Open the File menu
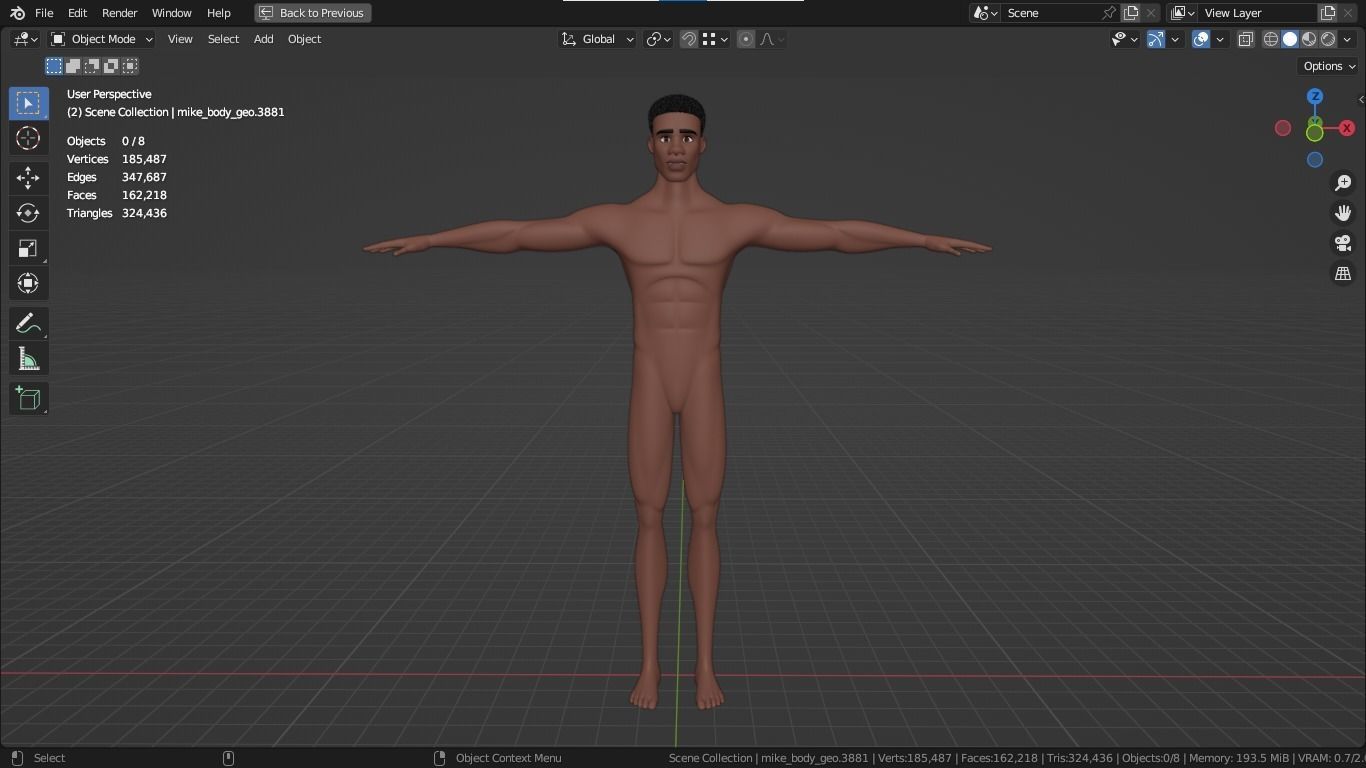 pyautogui.click(x=44, y=13)
